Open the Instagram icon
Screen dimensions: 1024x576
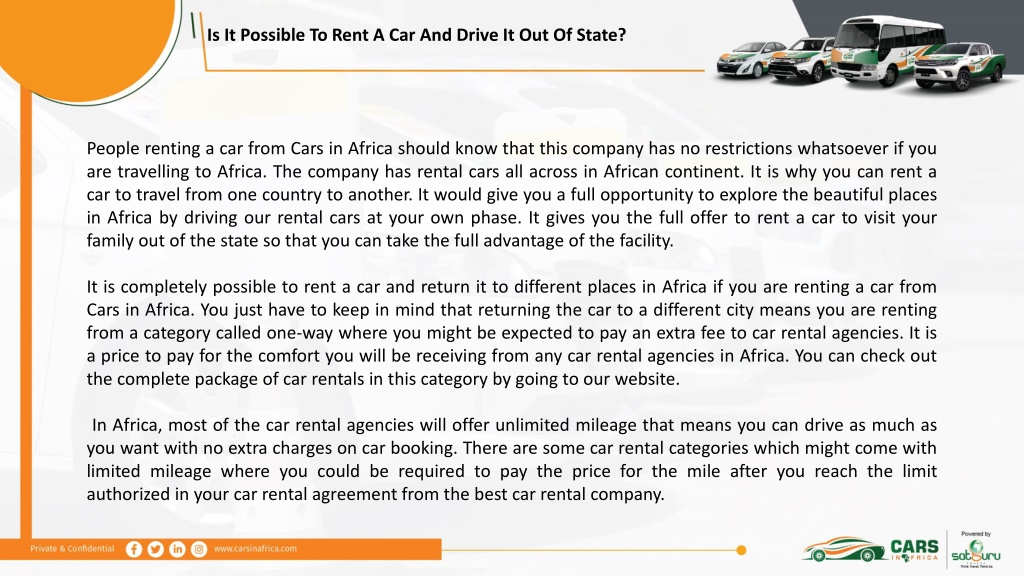[x=199, y=549]
